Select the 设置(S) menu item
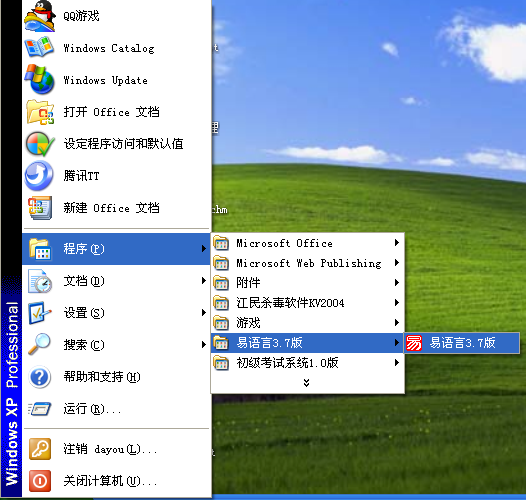Viewport: 526px width, 500px height. point(116,313)
